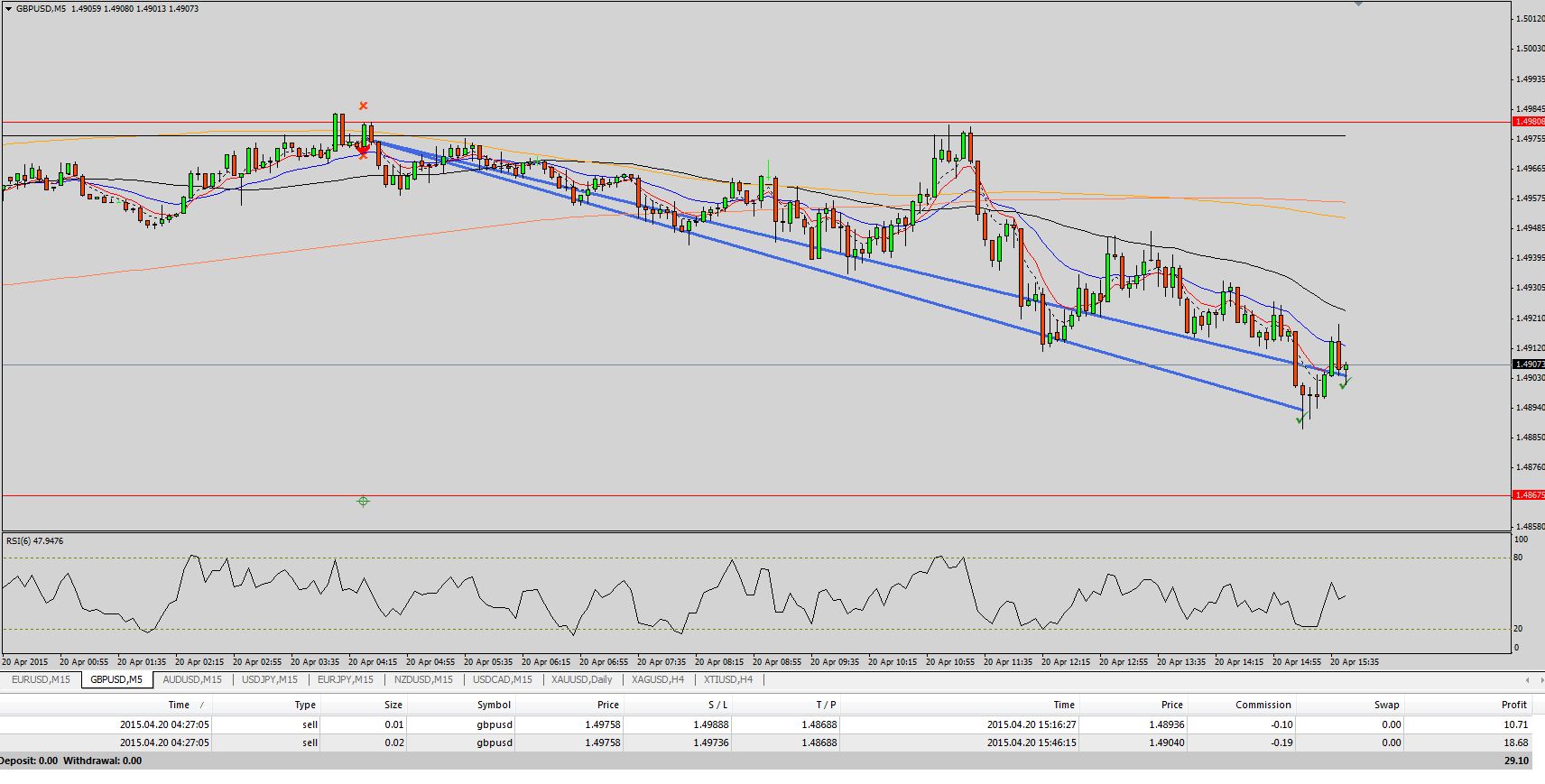Click the current price label 1.49073
Image resolution: width=1545 pixels, height=784 pixels.
click(1530, 364)
